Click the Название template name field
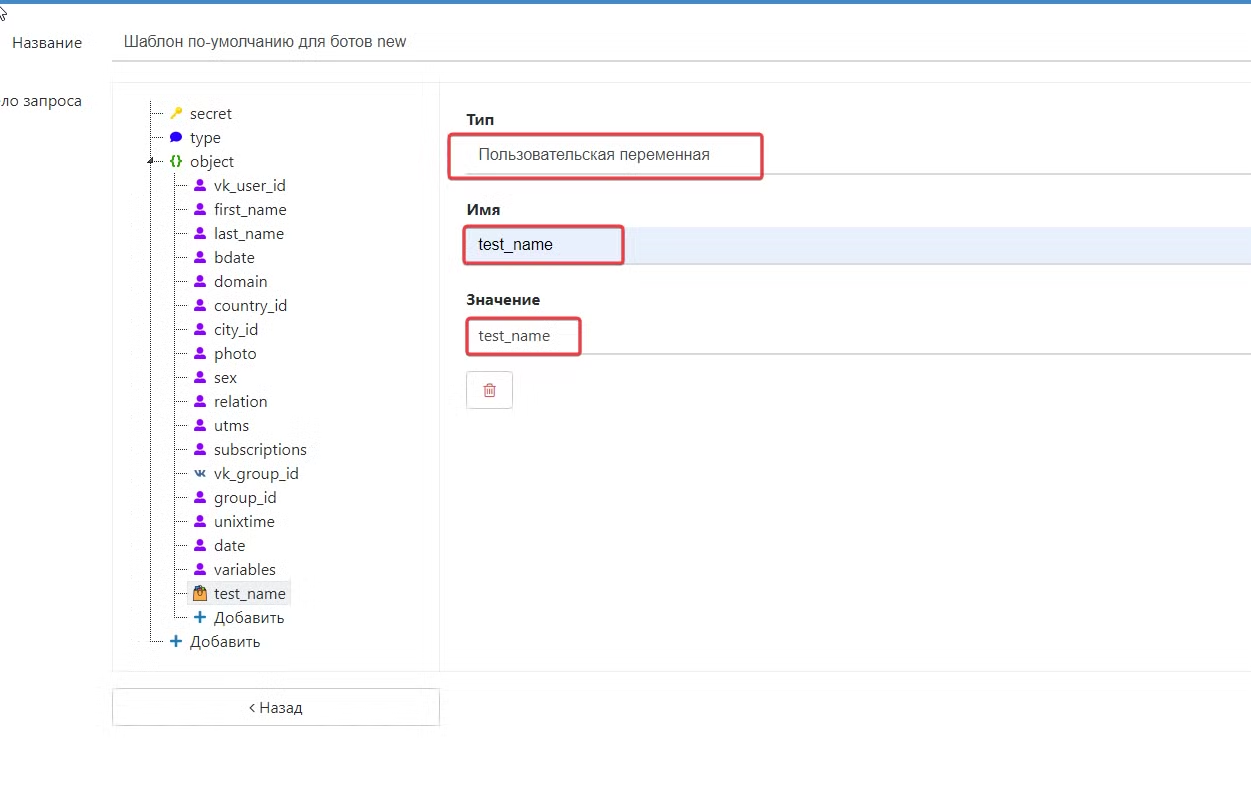The width and height of the screenshot is (1251, 789). point(680,42)
